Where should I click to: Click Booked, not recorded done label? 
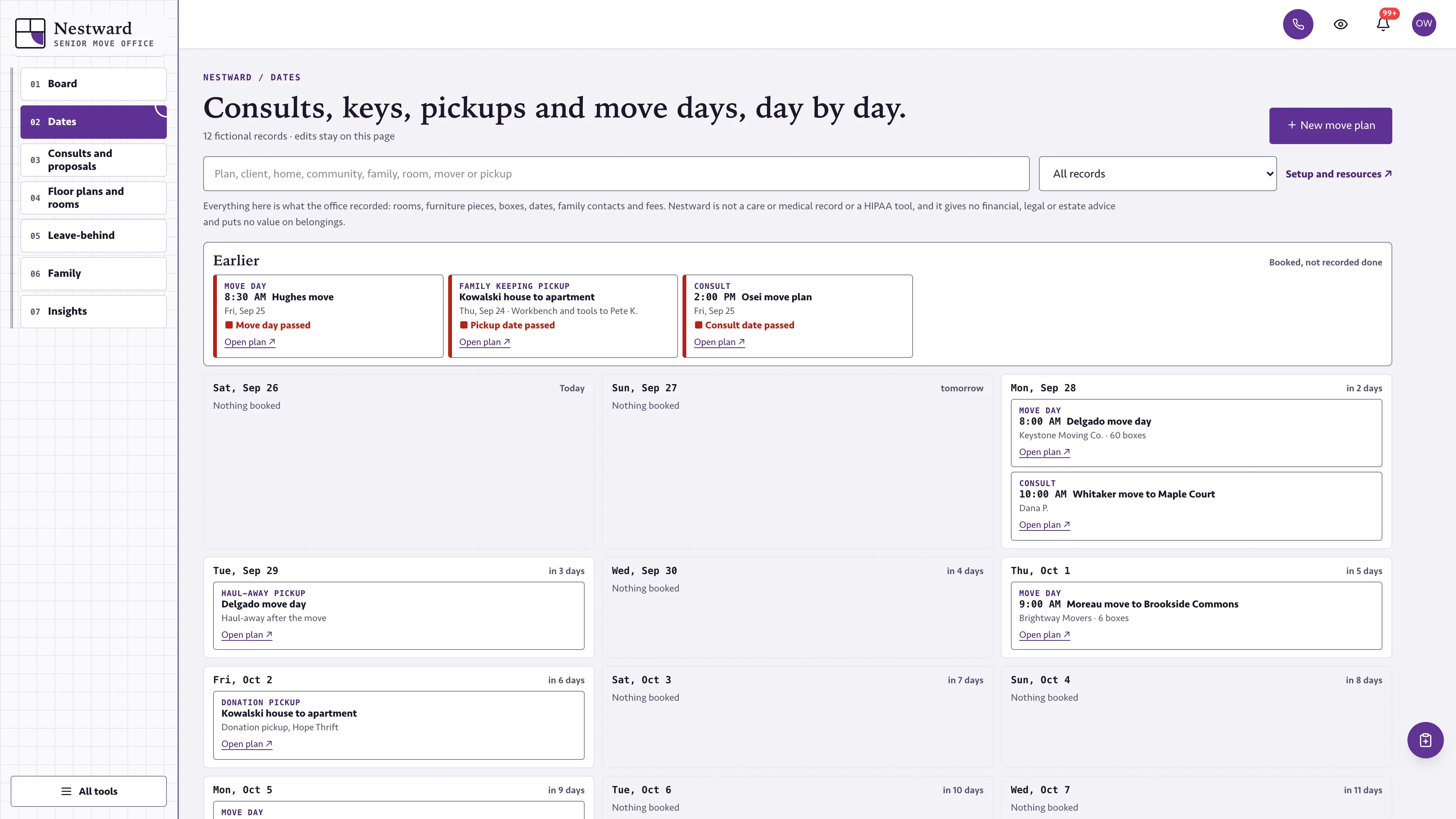coord(1326,262)
